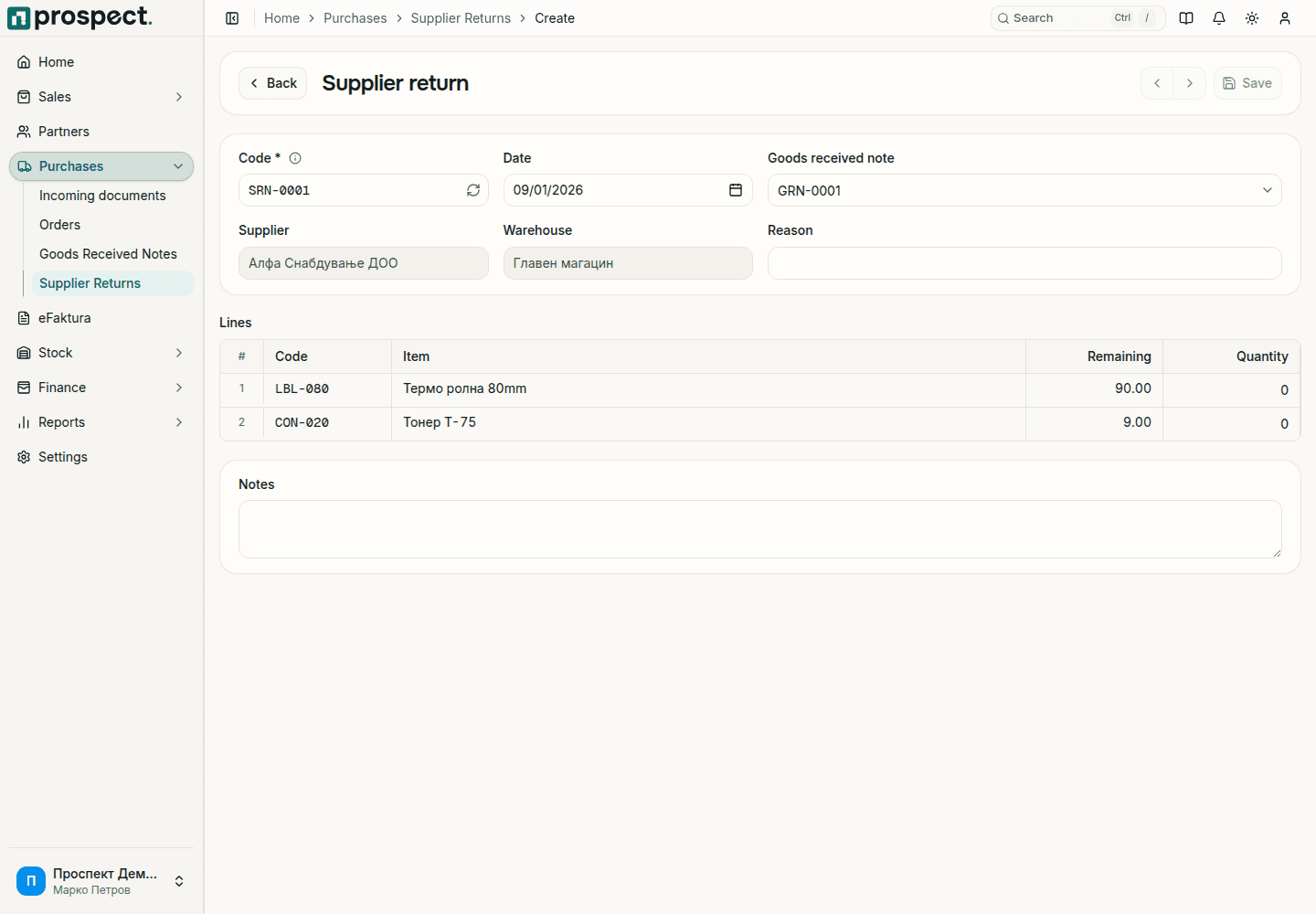Open Partners in sidebar
The width and height of the screenshot is (1316, 914).
click(x=101, y=132)
